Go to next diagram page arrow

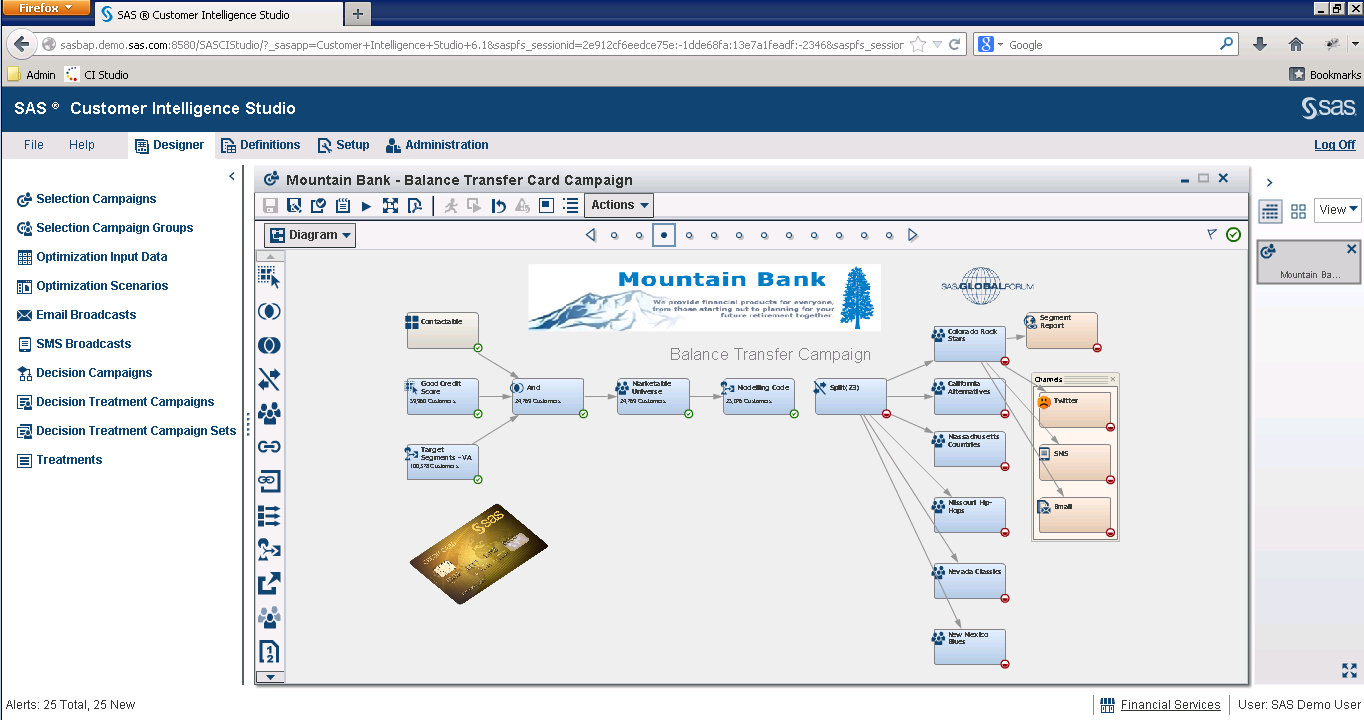click(x=912, y=235)
